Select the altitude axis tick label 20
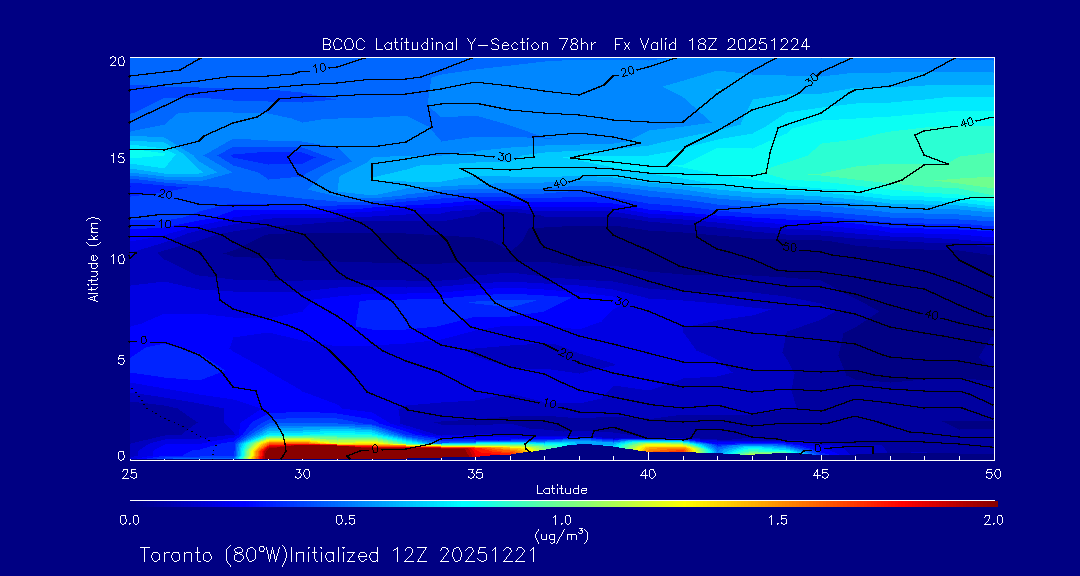1080x576 pixels. tap(117, 60)
